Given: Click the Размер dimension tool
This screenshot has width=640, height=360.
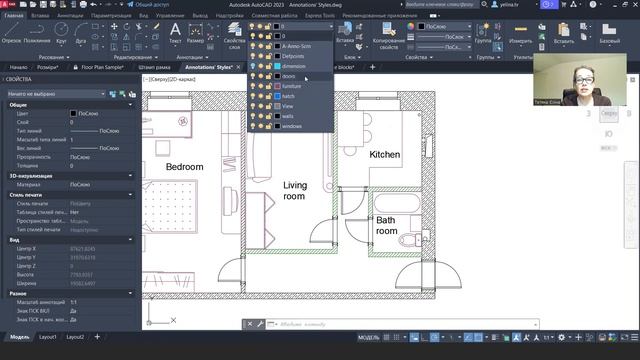Looking at the screenshot, I should [196, 33].
